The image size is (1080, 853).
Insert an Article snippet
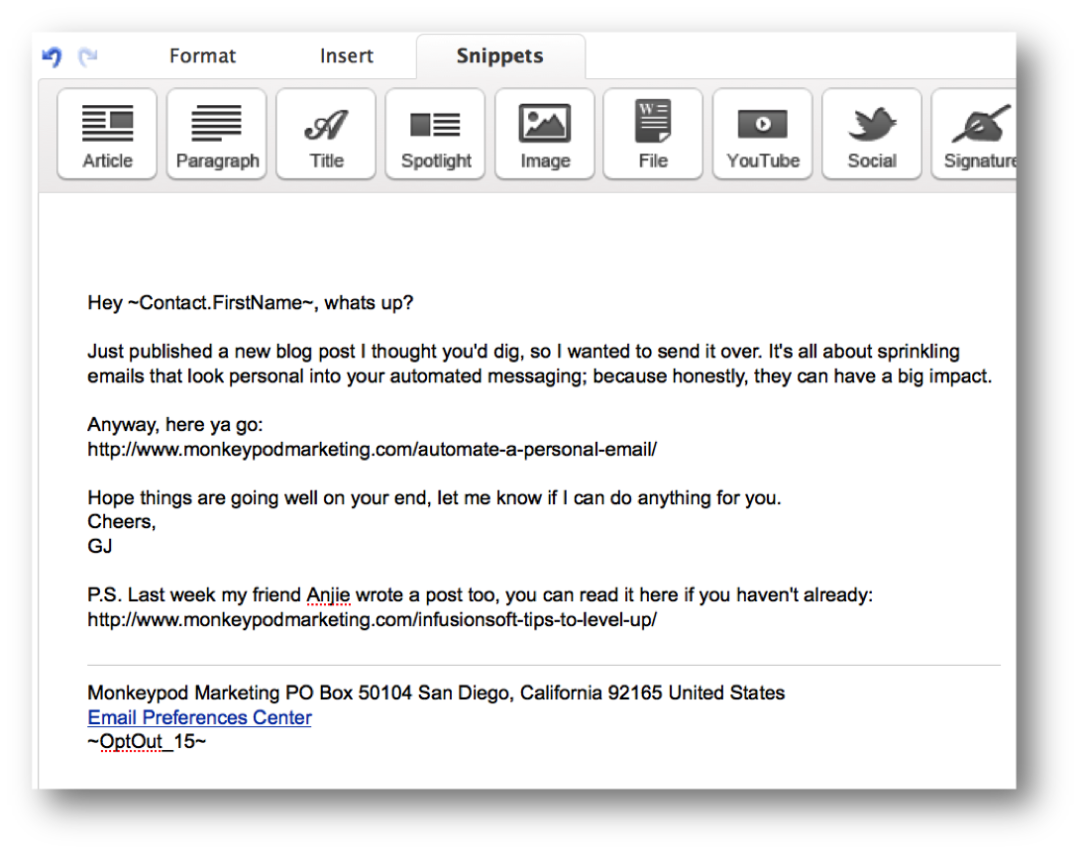pos(106,133)
